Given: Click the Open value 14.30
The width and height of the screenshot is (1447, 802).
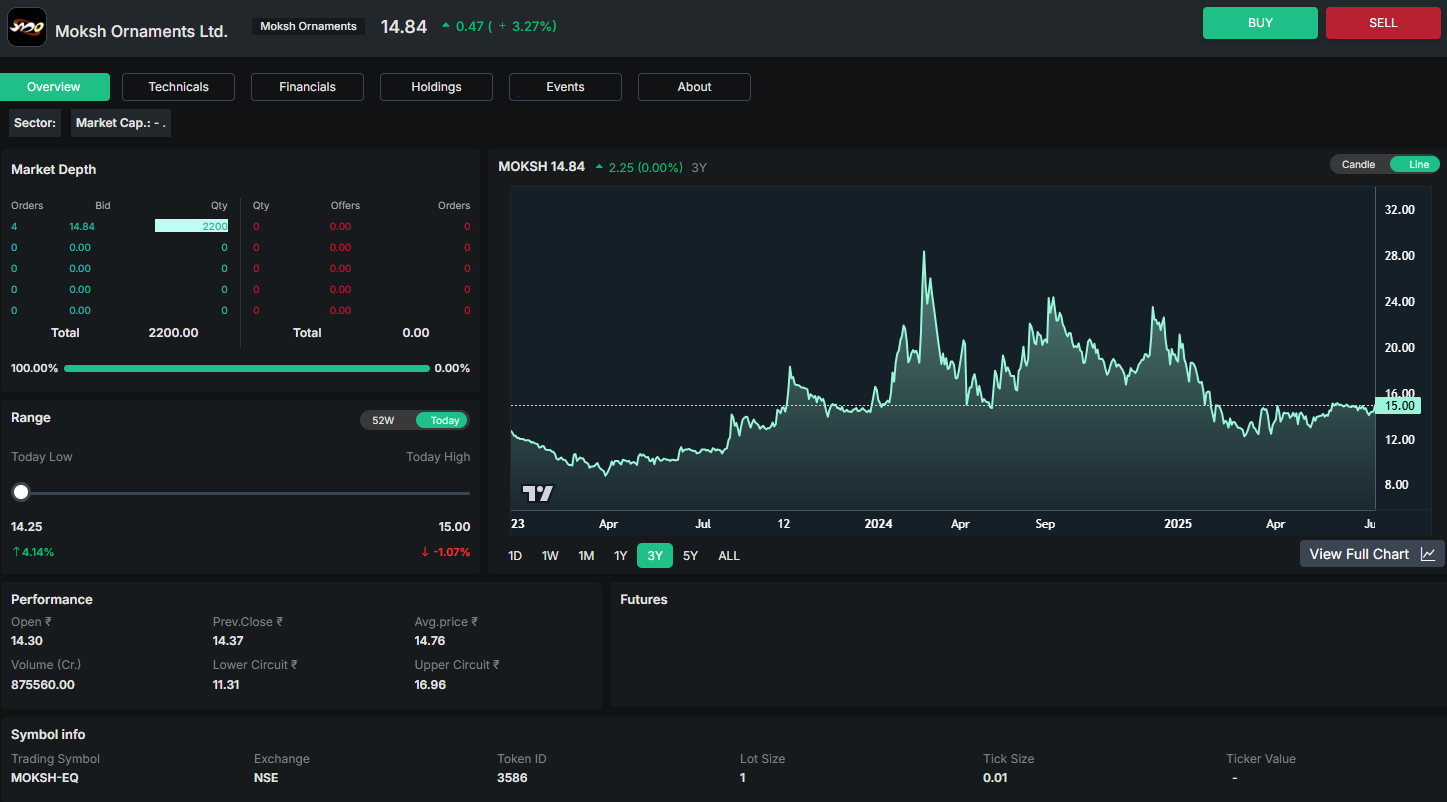Looking at the screenshot, I should click(27, 641).
